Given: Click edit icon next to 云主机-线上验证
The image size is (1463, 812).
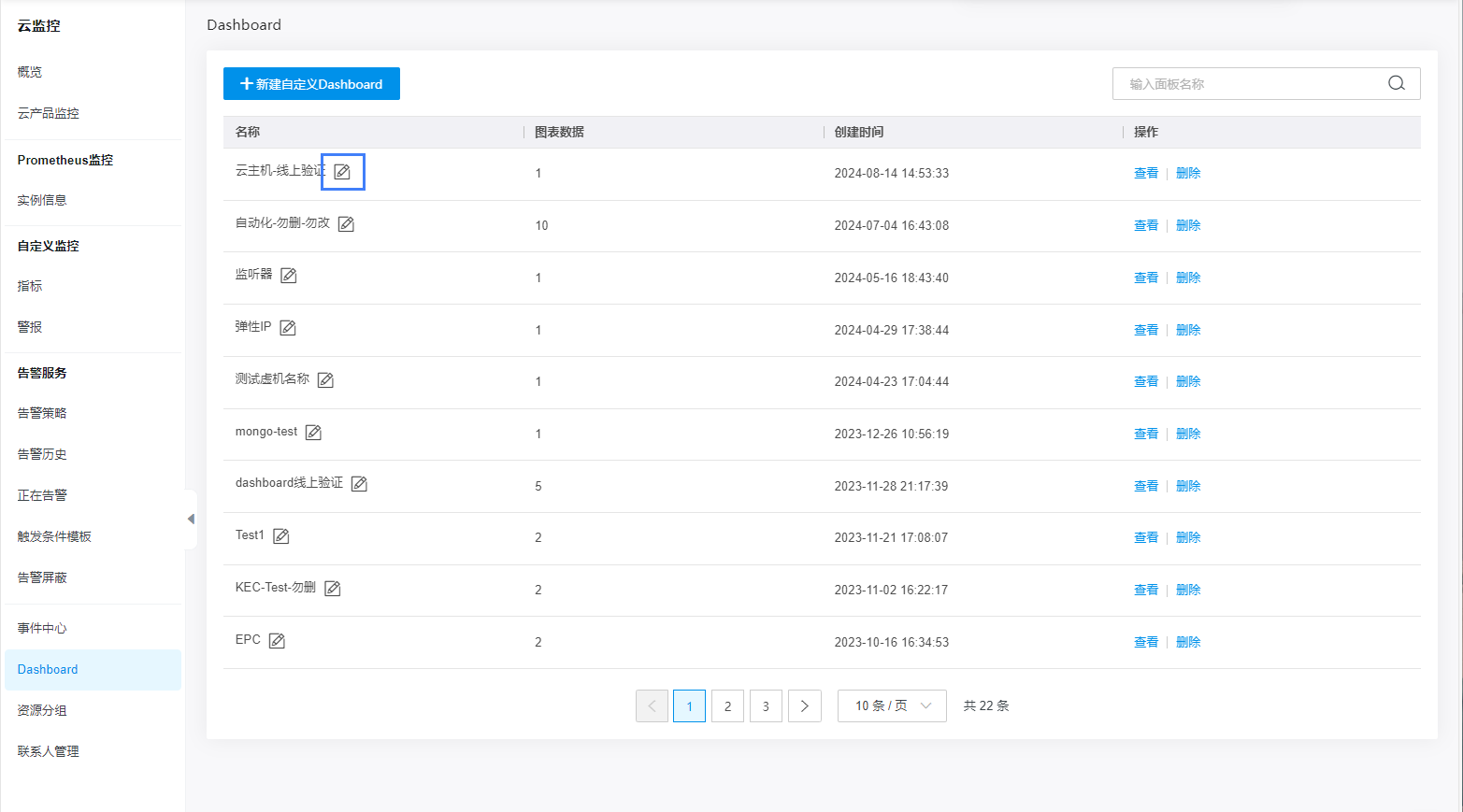Looking at the screenshot, I should click(342, 172).
